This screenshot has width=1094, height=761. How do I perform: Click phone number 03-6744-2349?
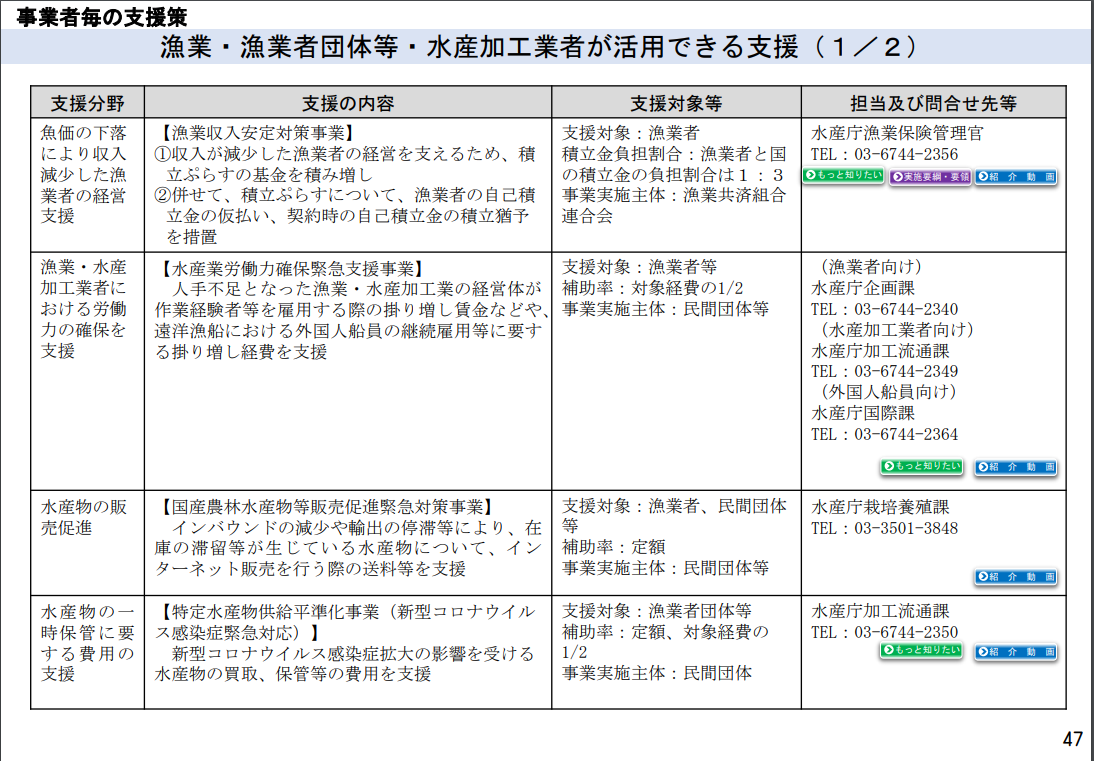(906, 371)
